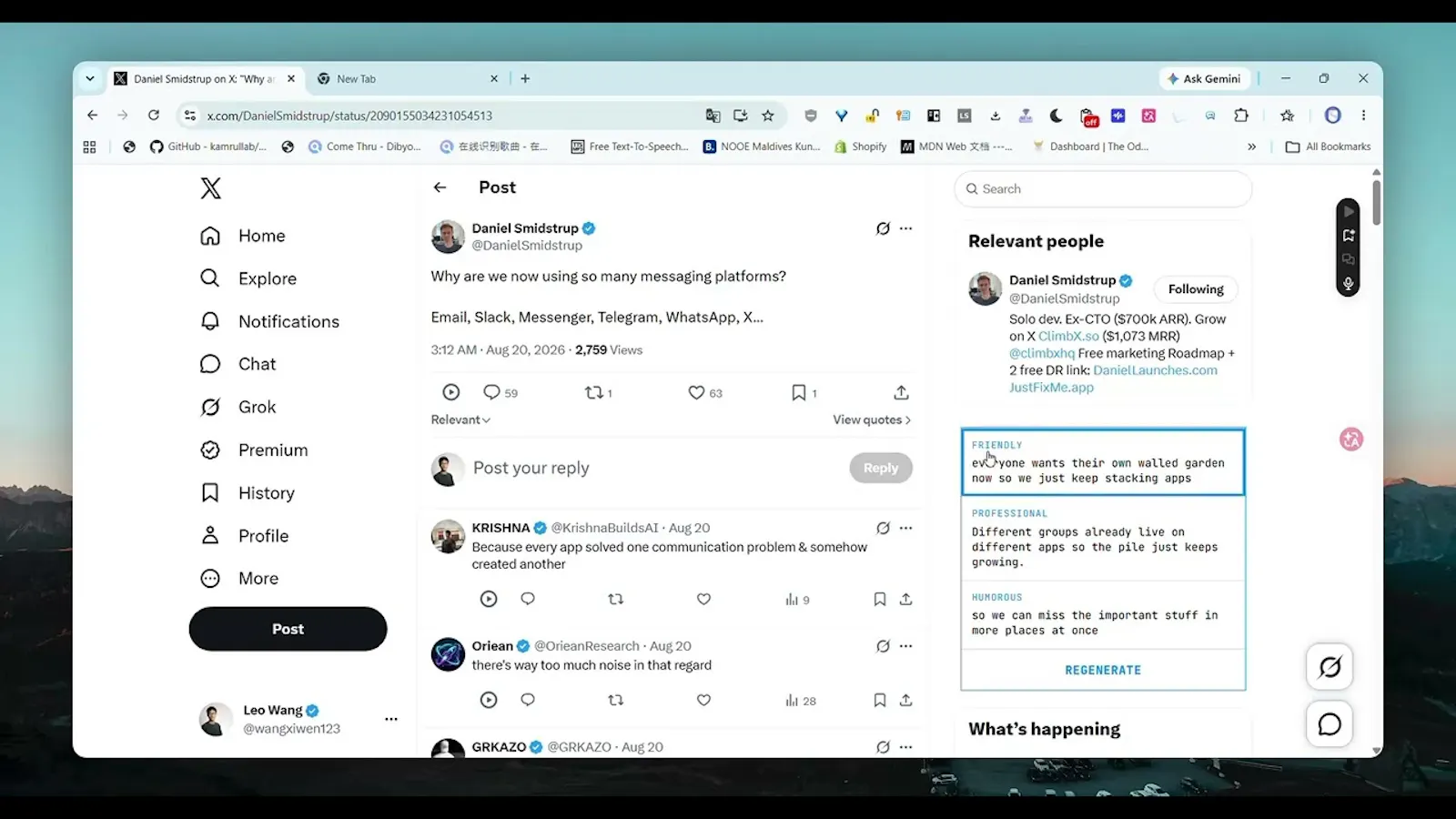Open more options on KRISHNA's reply
This screenshot has width=1456, height=819.
pos(905,528)
